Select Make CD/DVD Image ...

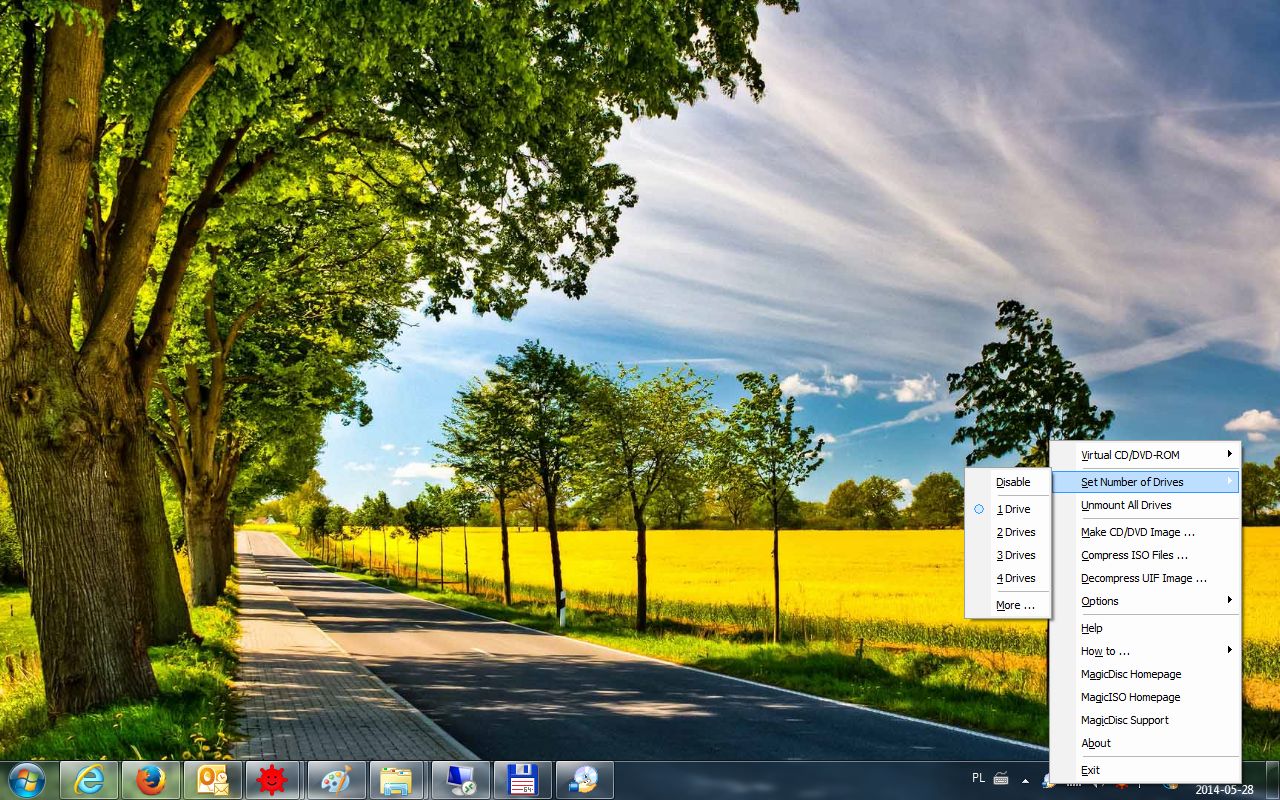click(1145, 532)
